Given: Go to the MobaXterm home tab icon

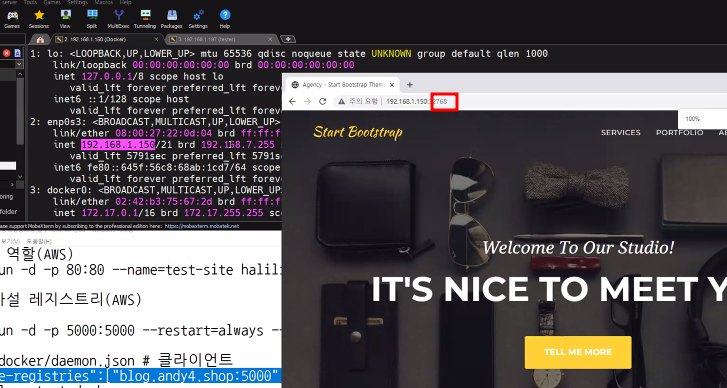Looking at the screenshot, I should pos(40,39).
